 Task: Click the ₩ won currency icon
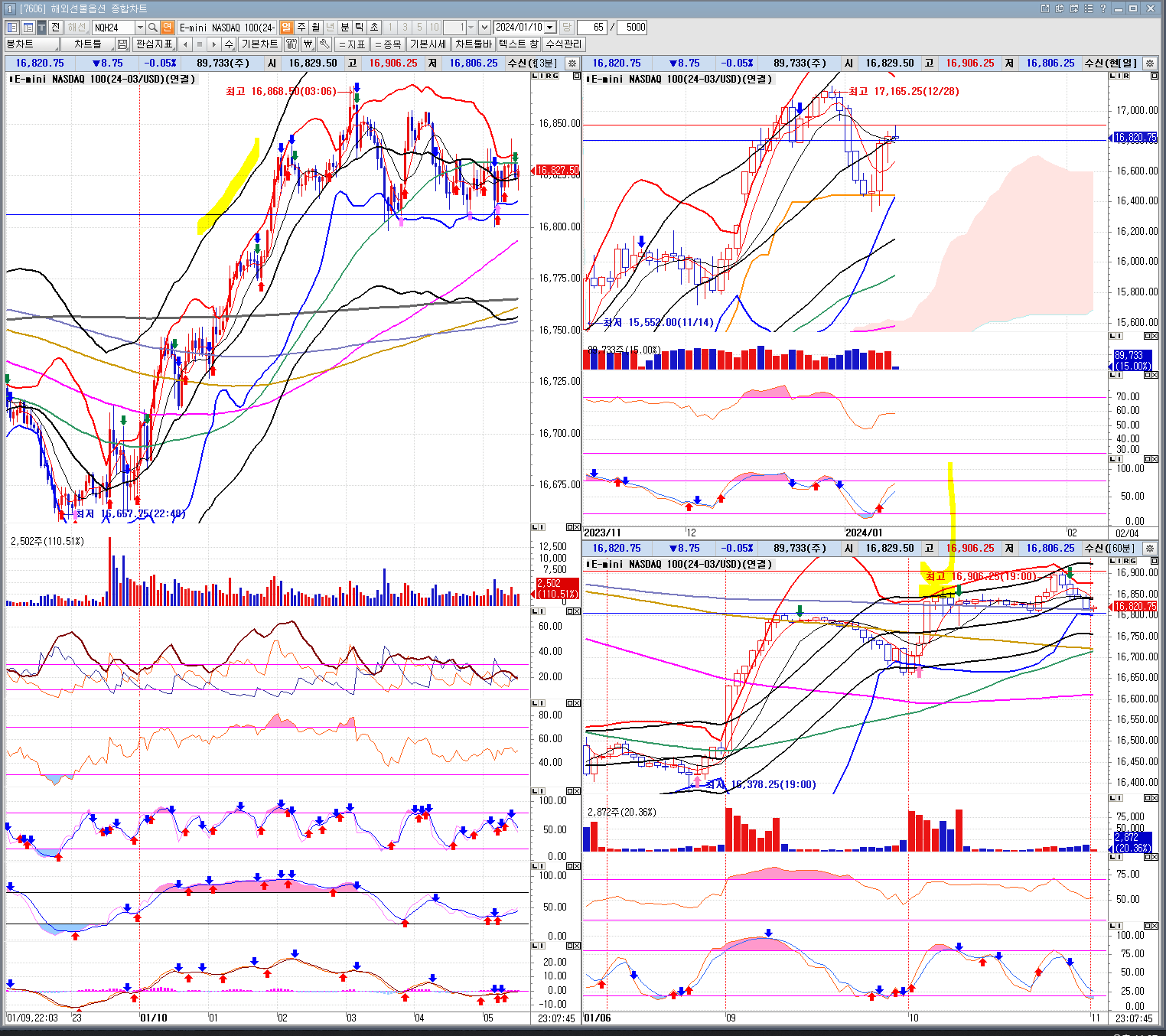click(x=308, y=44)
